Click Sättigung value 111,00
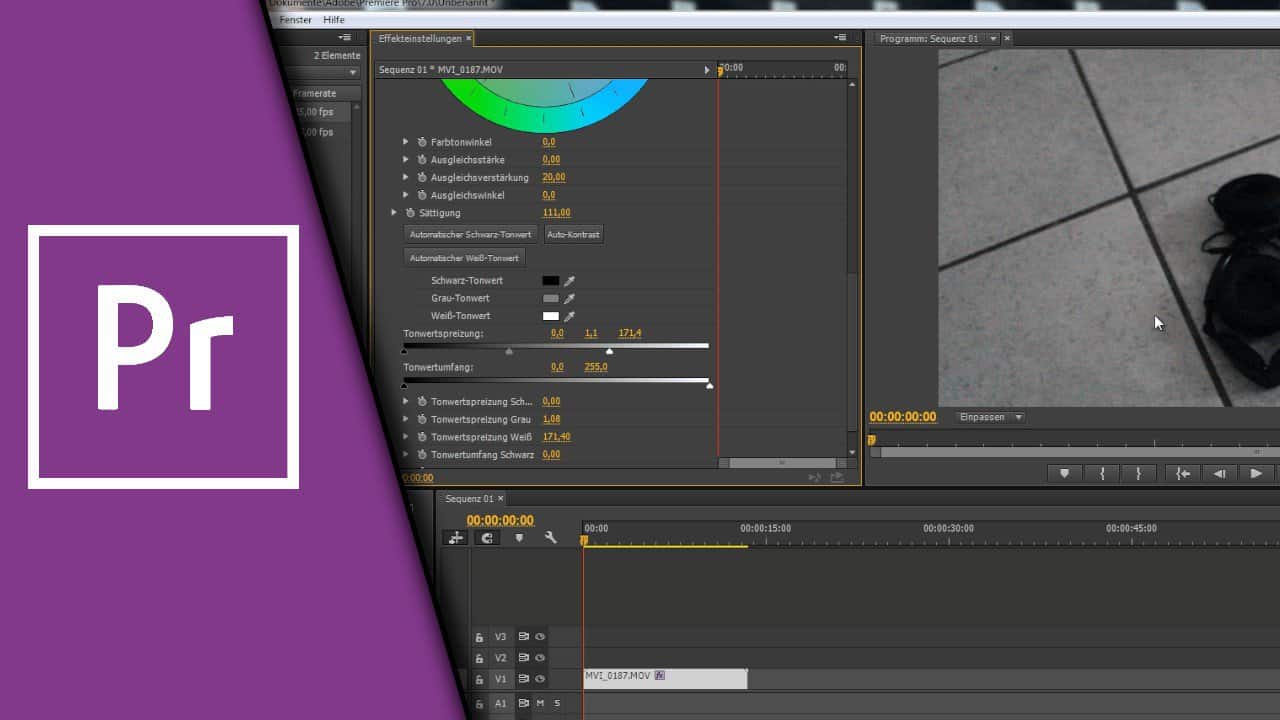1280x720 pixels. tap(557, 213)
